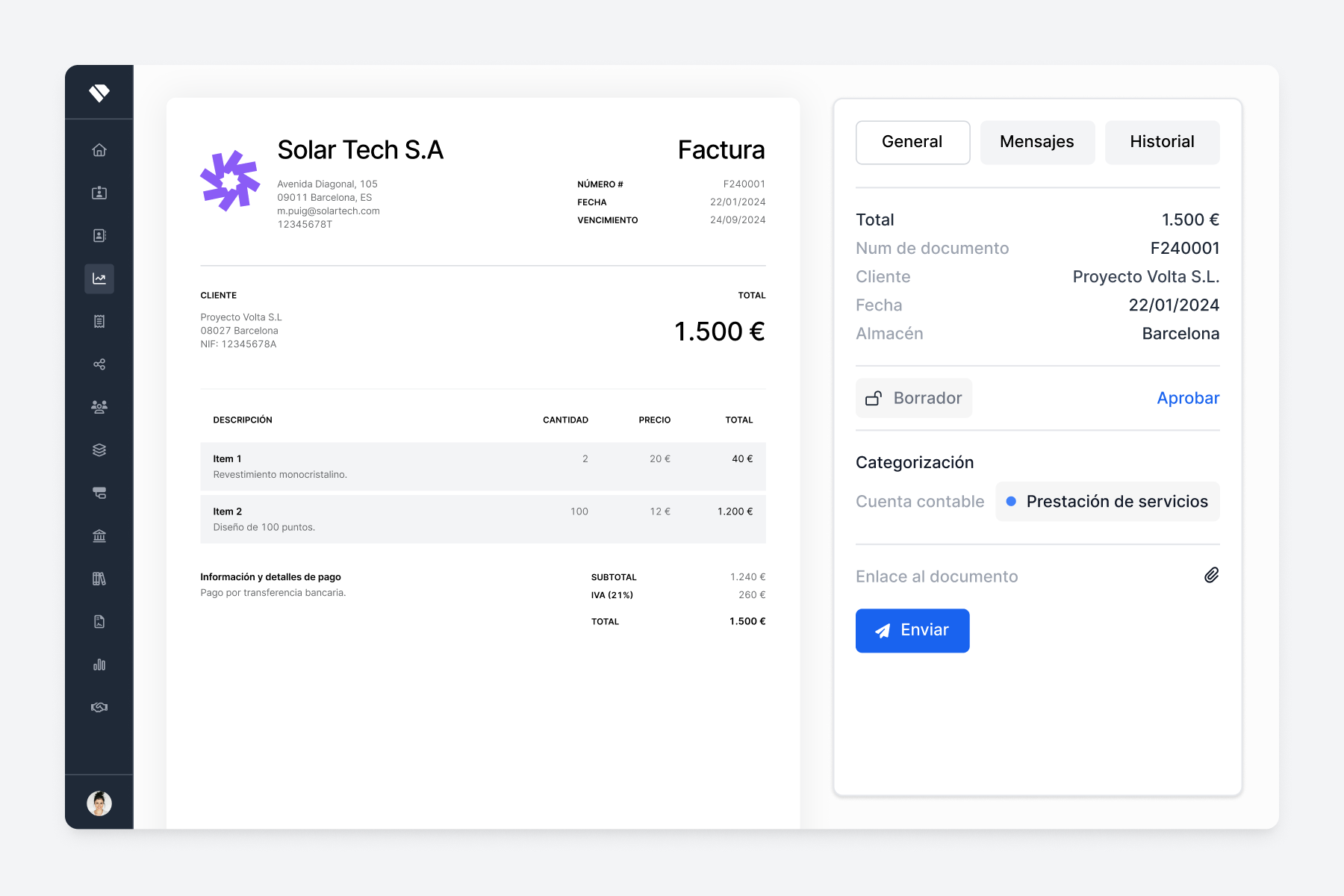The image size is (1344, 896).
Task: Open the ID badge icon in sidebar
Action: pos(99,193)
